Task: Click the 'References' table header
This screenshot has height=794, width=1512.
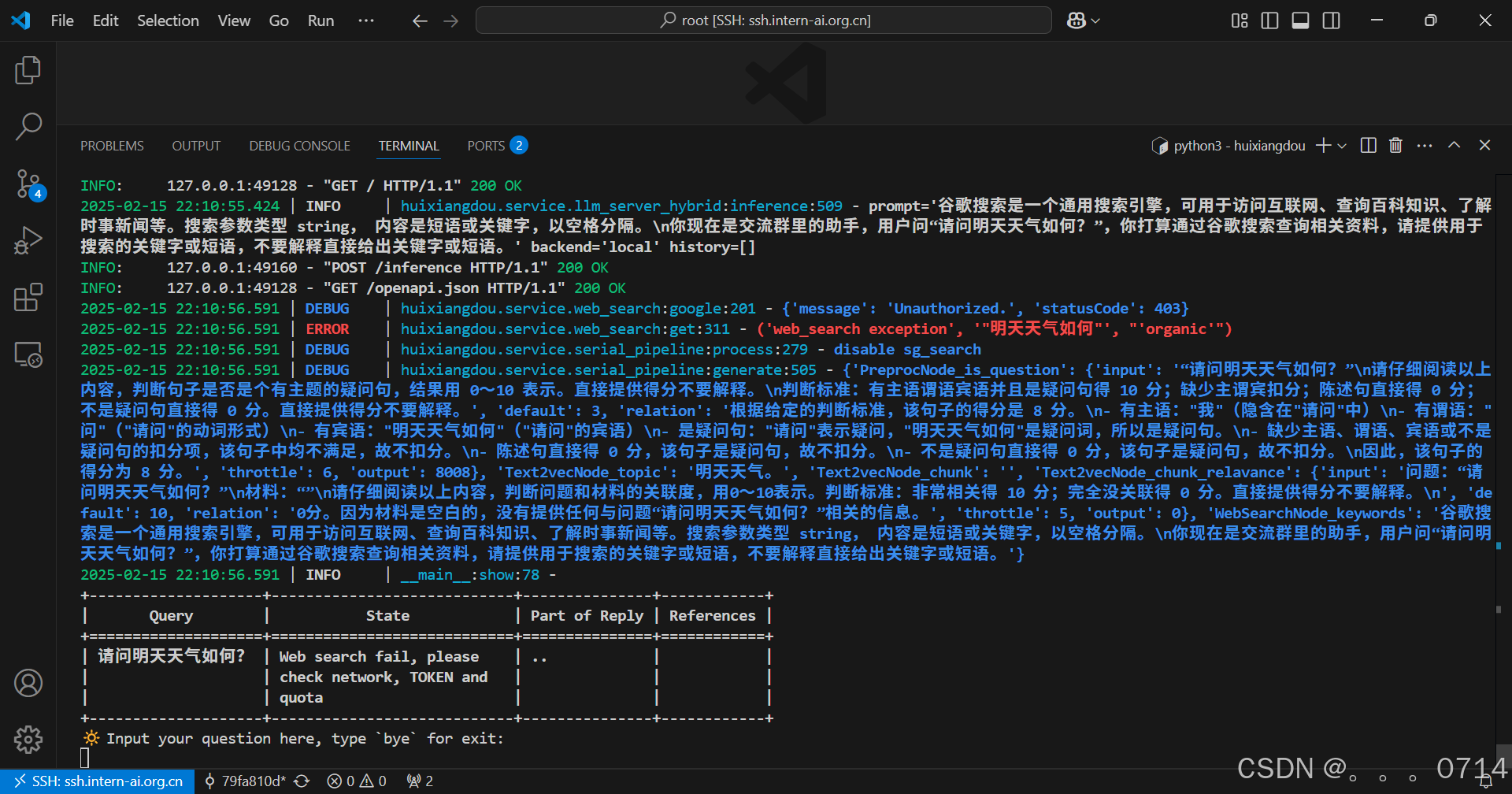Action: pos(712,616)
